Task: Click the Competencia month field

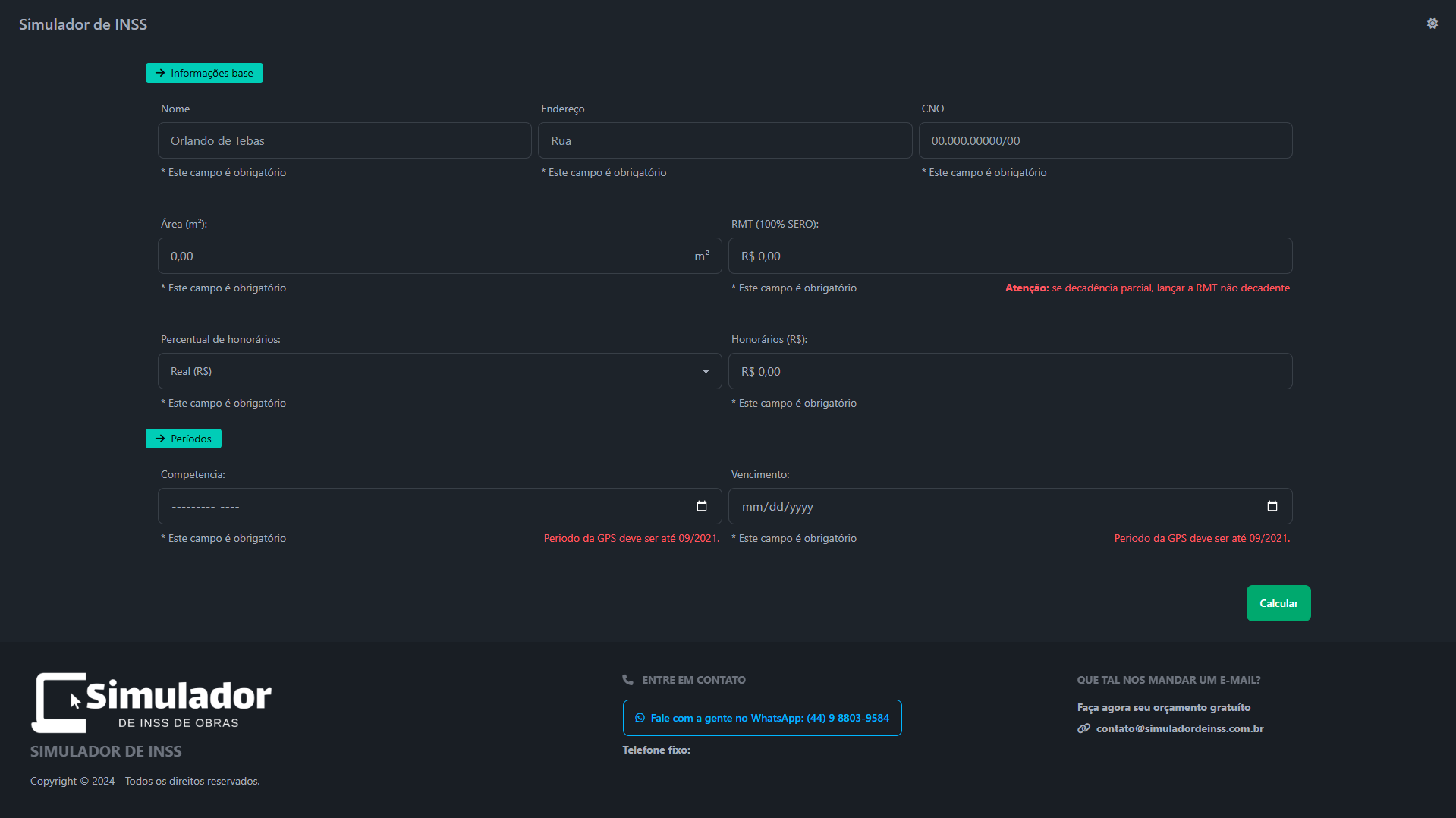Action: click(x=440, y=506)
